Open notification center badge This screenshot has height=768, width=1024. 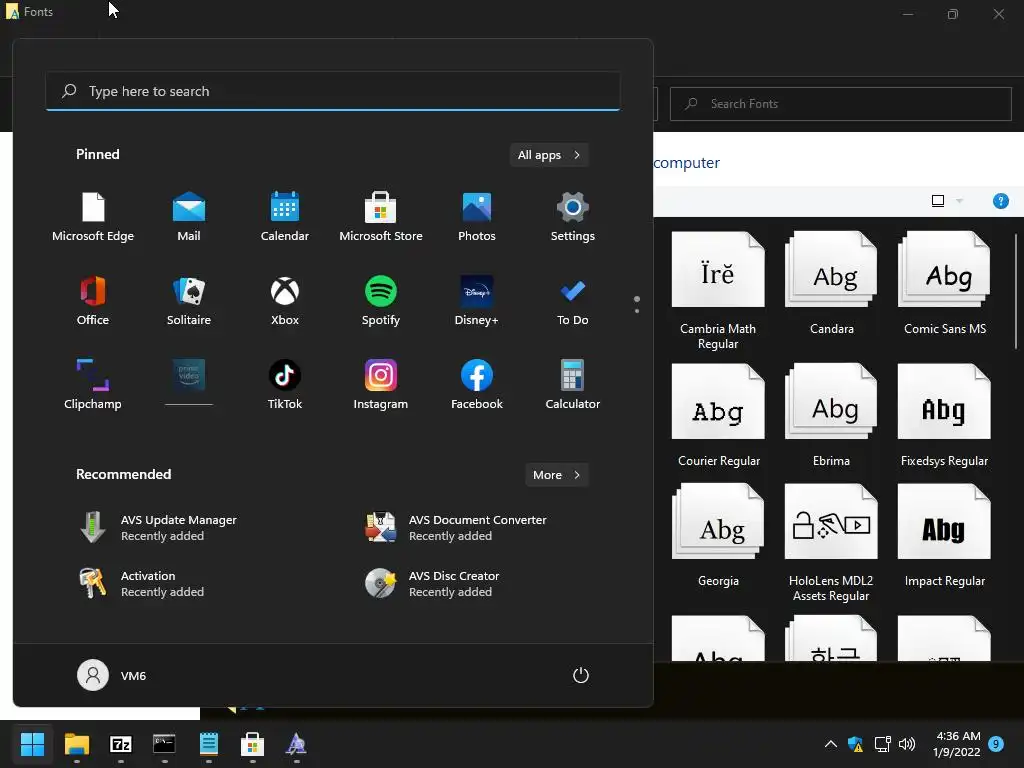pyautogui.click(x=996, y=744)
